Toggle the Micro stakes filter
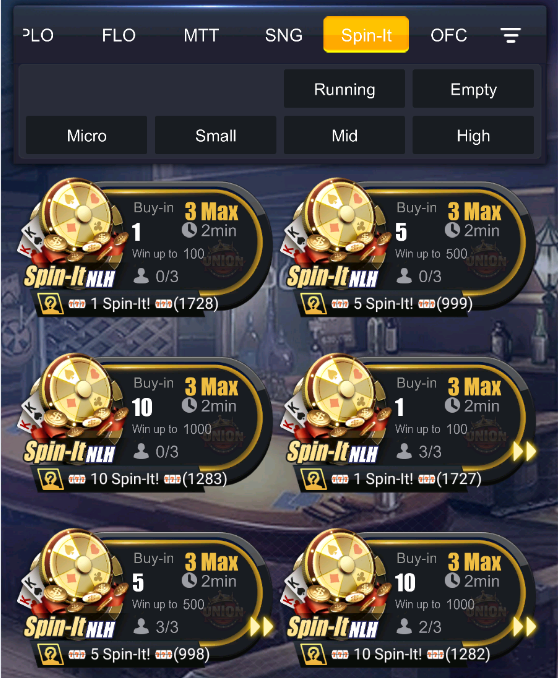558x678 pixels. pos(87,135)
